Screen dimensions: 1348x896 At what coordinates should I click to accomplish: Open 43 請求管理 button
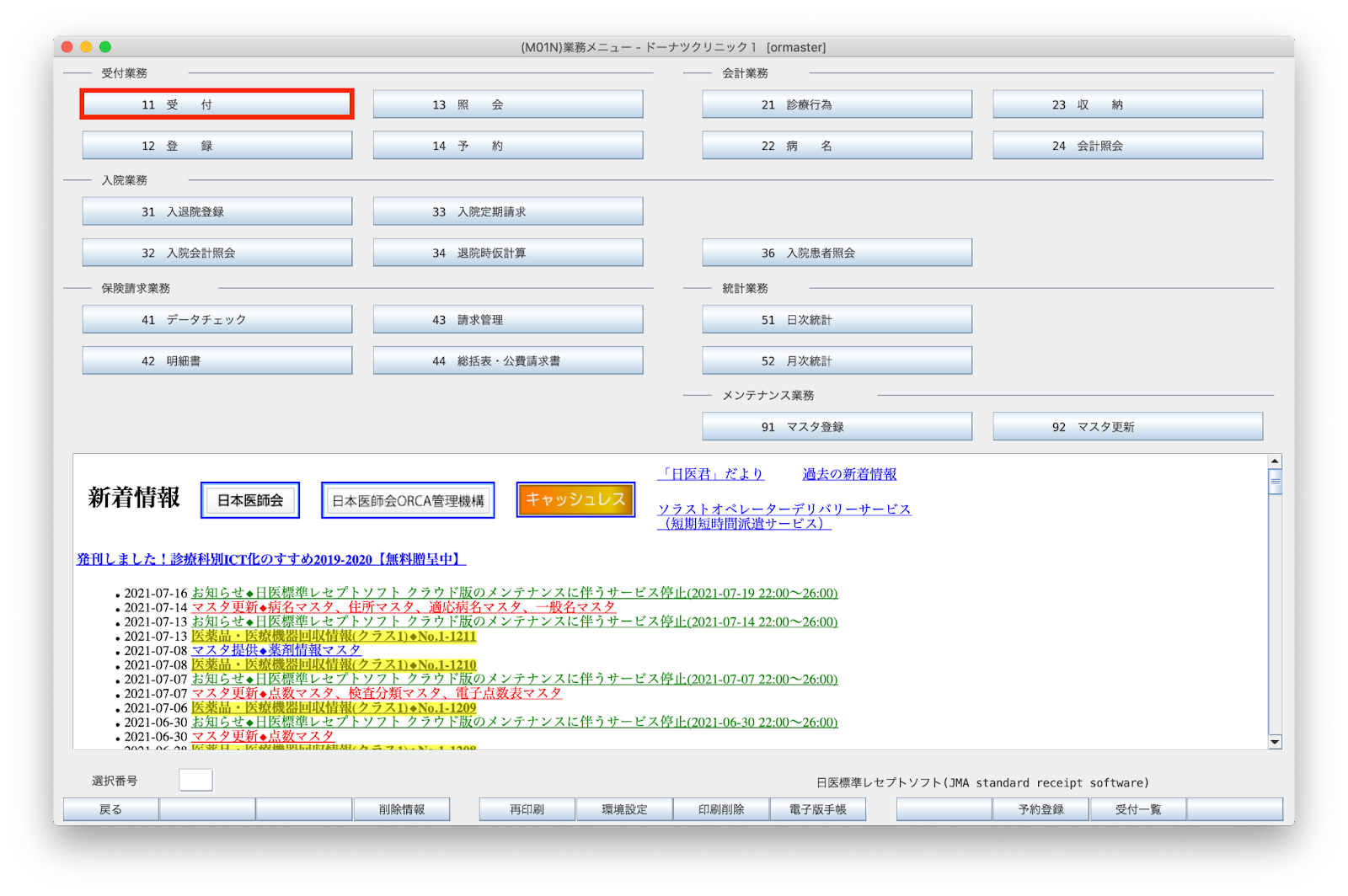508,319
